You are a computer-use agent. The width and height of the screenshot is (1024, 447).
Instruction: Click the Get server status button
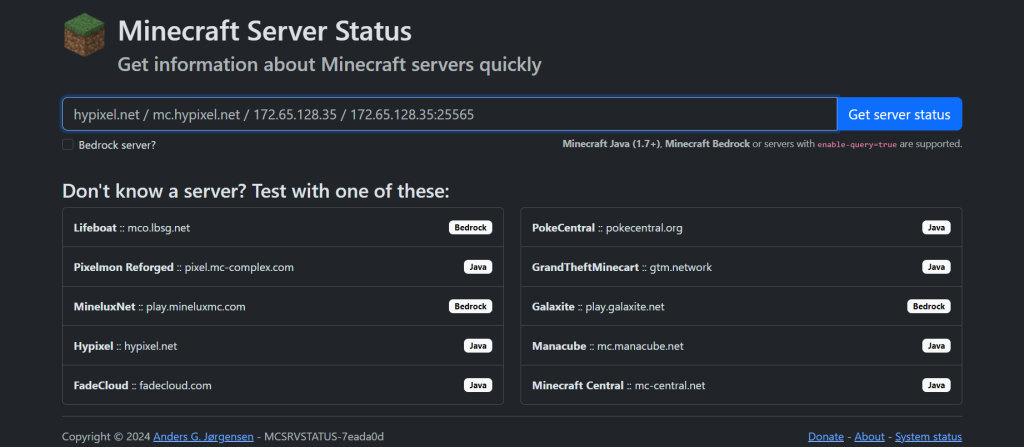tap(899, 114)
